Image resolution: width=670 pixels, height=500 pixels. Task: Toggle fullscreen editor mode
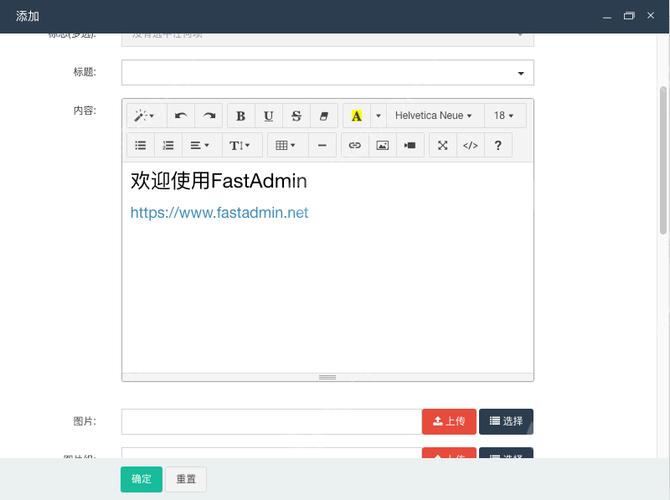[x=443, y=145]
